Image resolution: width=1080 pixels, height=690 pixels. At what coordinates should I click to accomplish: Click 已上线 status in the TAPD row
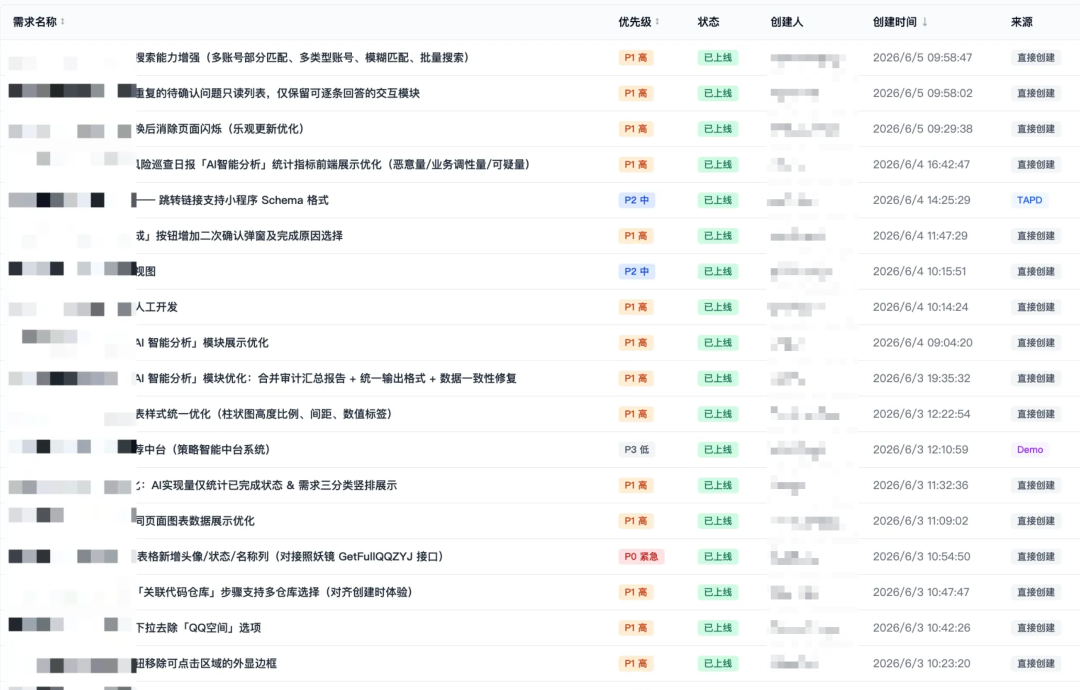pyautogui.click(x=718, y=200)
